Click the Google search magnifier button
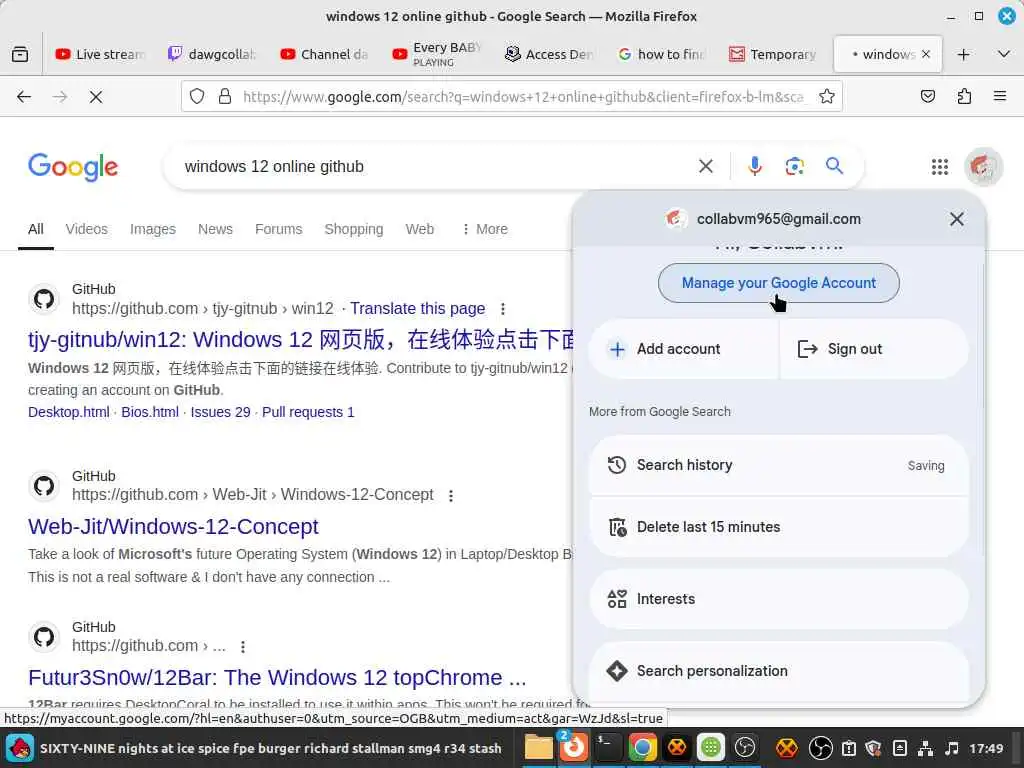 [834, 166]
